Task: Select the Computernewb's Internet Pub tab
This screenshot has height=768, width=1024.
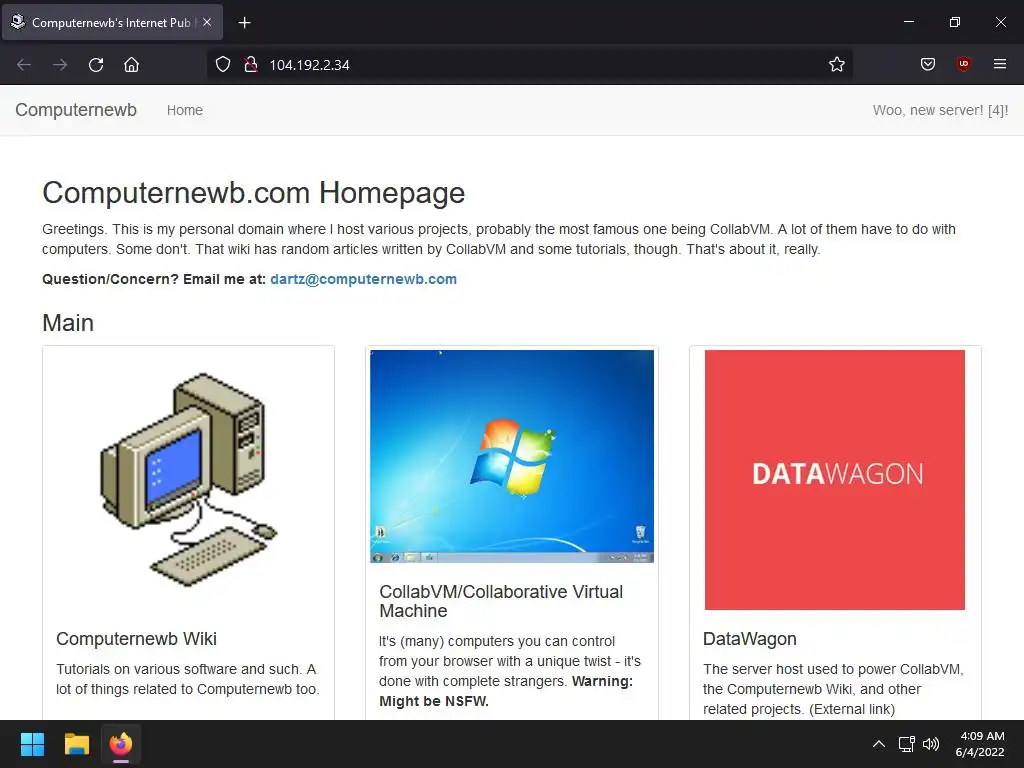Action: coord(112,22)
